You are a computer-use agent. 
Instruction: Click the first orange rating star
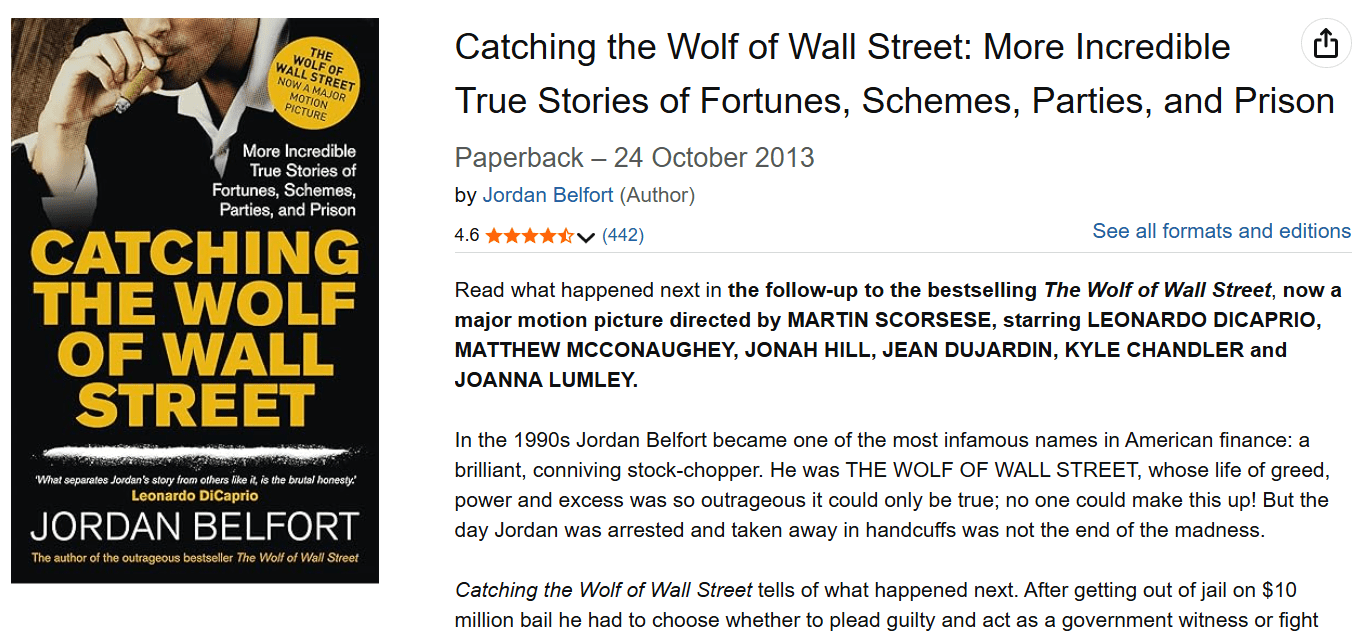(x=493, y=236)
